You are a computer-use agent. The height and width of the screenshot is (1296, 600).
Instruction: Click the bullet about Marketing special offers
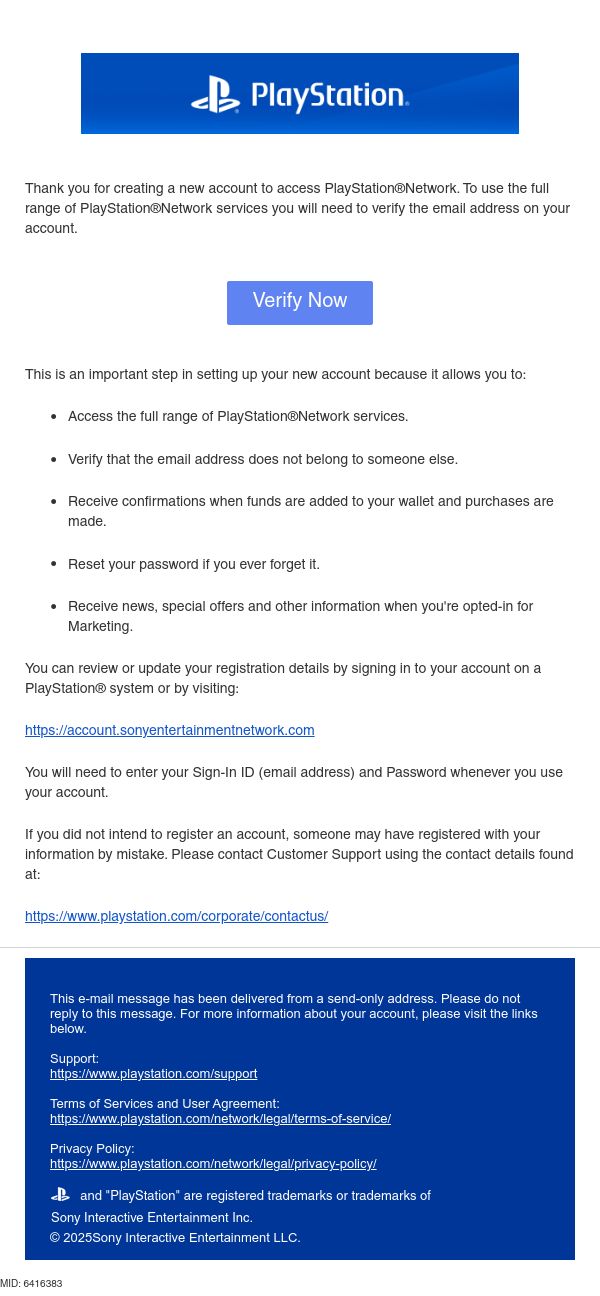pos(300,616)
